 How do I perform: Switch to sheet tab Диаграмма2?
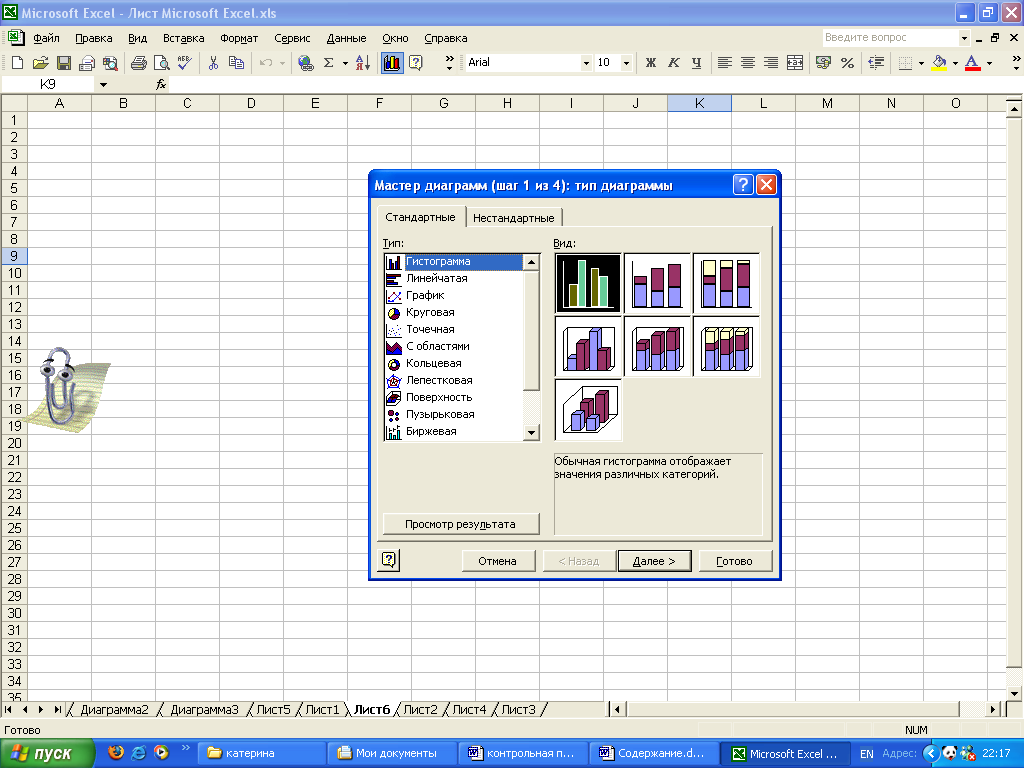tap(114, 709)
